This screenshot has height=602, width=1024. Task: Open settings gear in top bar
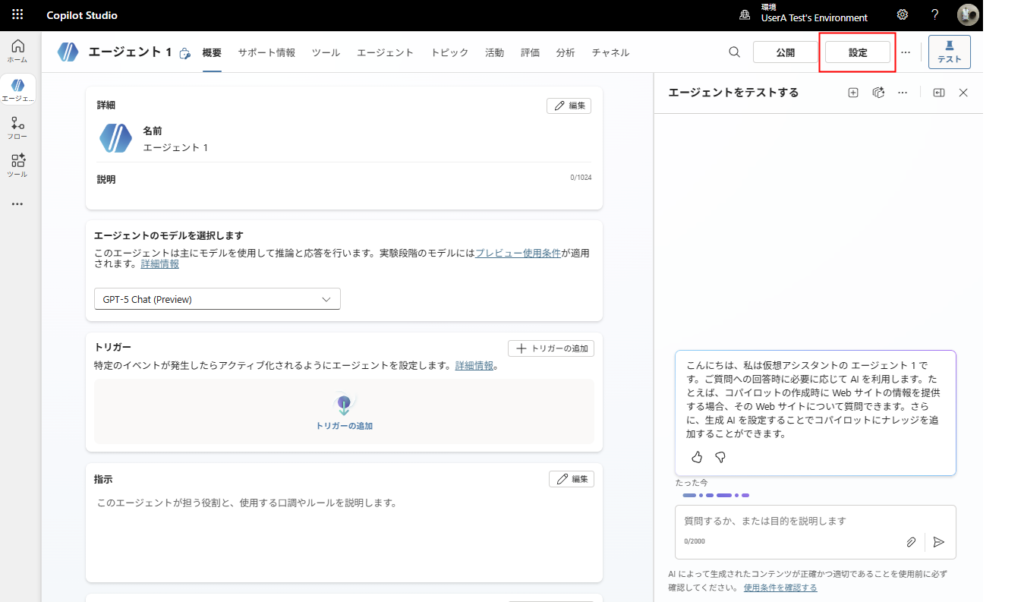point(902,15)
